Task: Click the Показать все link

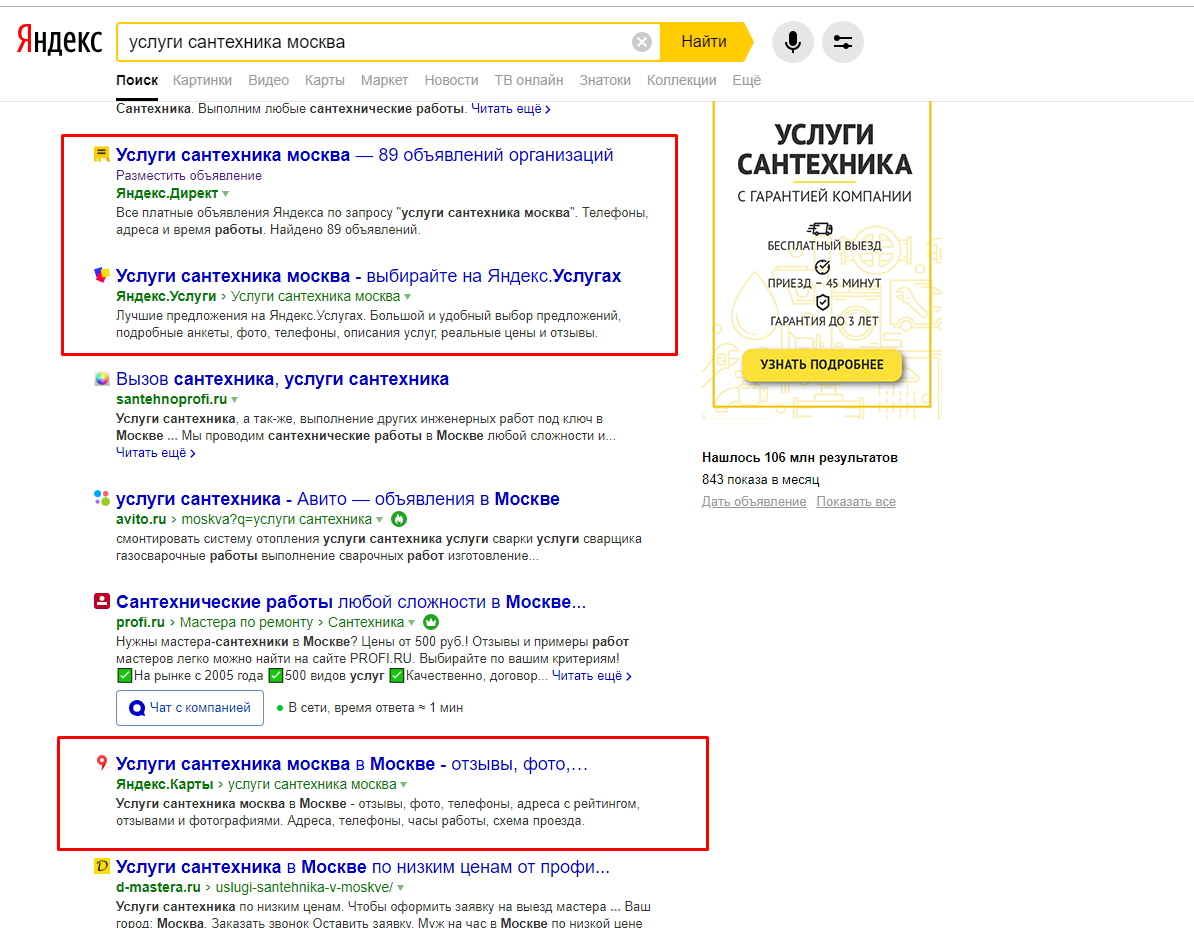Action: tap(856, 502)
